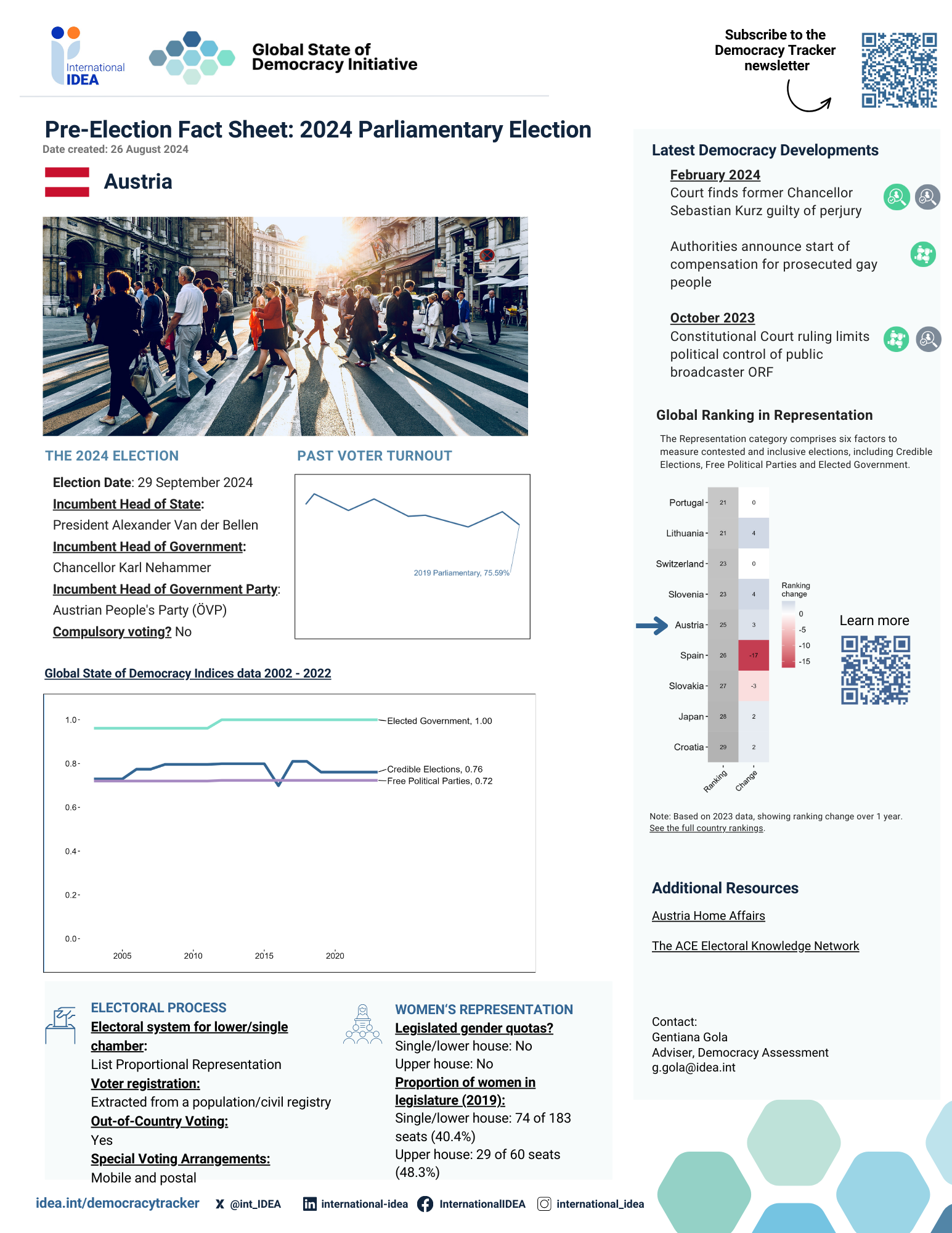Click the ballot box Electoral Process icon
952x1233 pixels.
pyautogui.click(x=60, y=1025)
